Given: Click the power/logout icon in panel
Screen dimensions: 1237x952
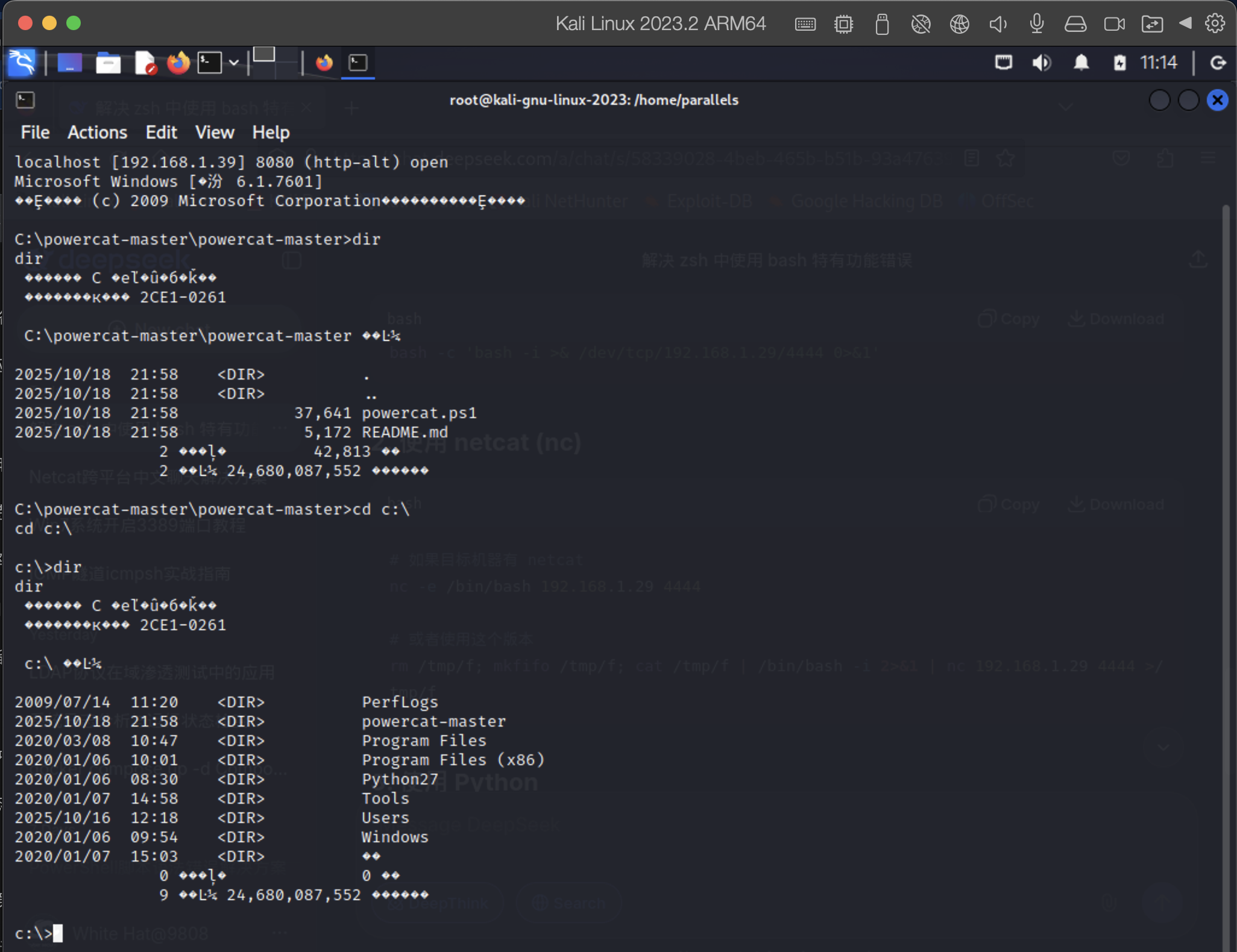Looking at the screenshot, I should coord(1218,63).
